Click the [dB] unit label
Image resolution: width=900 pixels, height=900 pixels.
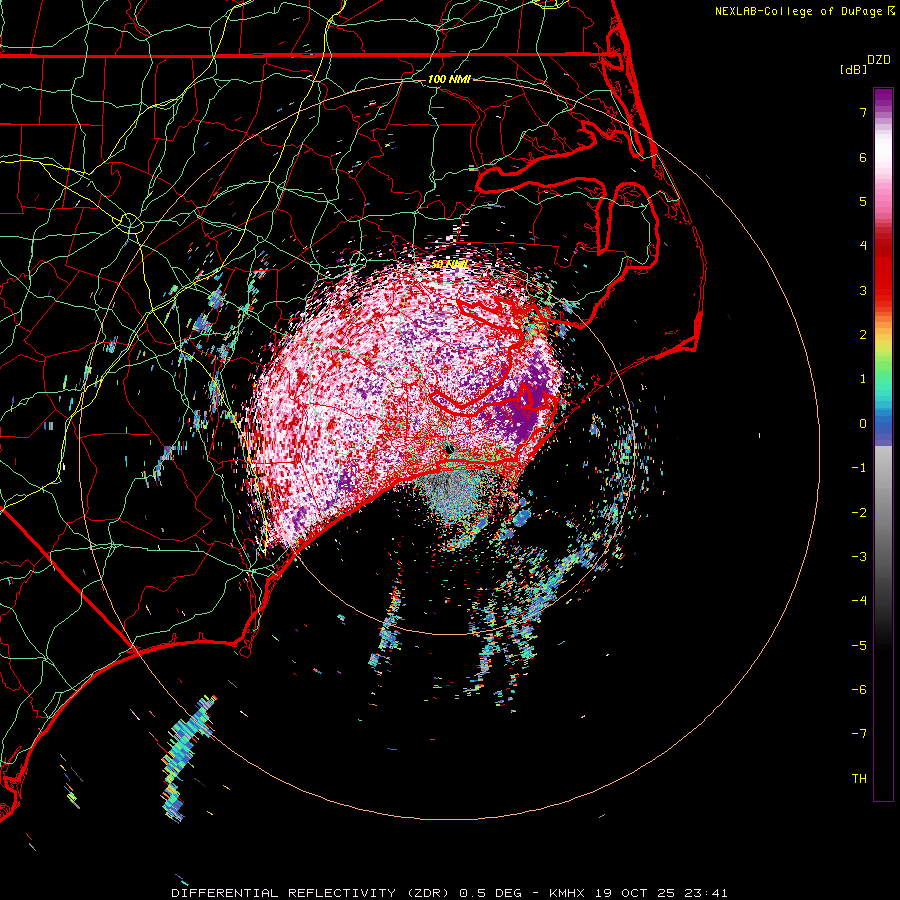853,69
